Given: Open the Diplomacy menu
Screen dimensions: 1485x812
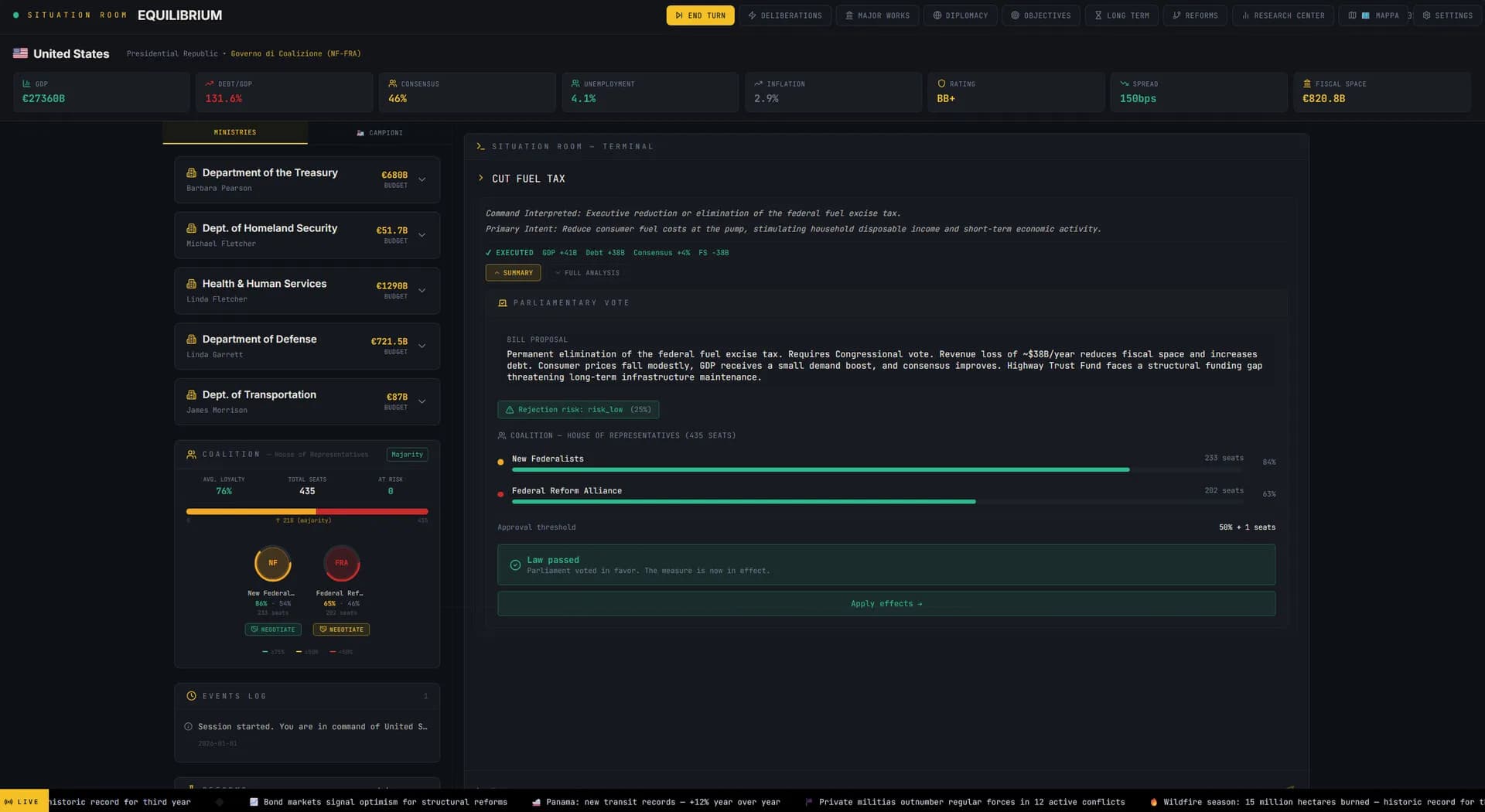Looking at the screenshot, I should (960, 15).
